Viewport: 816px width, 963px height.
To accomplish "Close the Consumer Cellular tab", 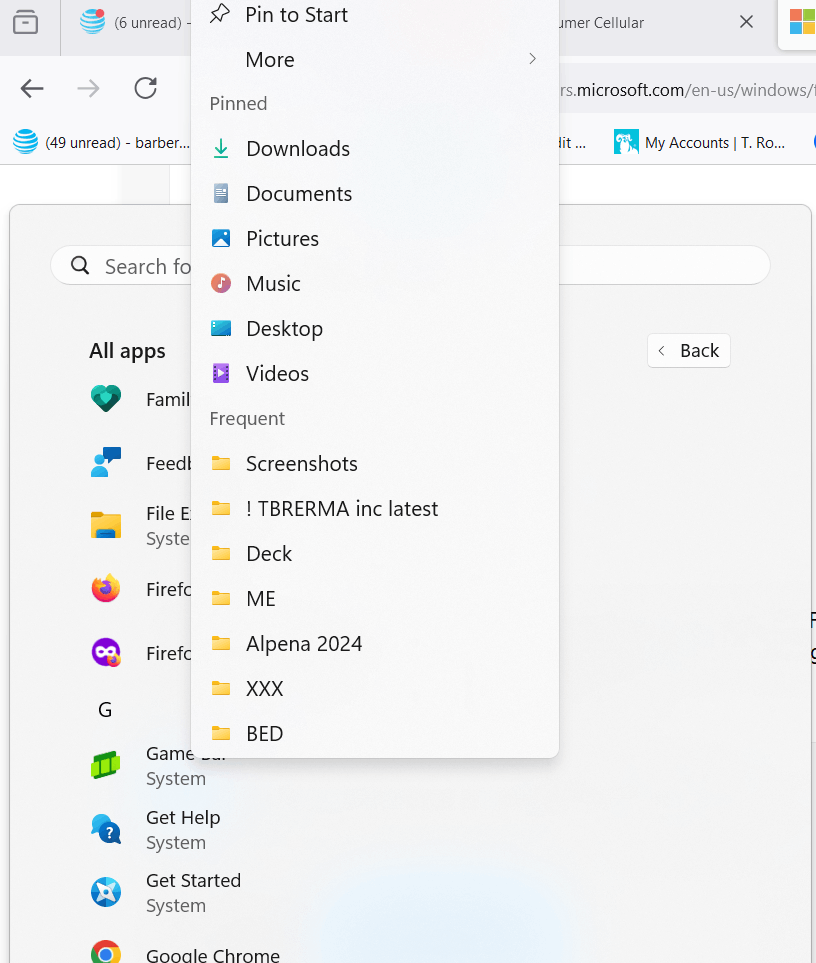I will pos(746,22).
